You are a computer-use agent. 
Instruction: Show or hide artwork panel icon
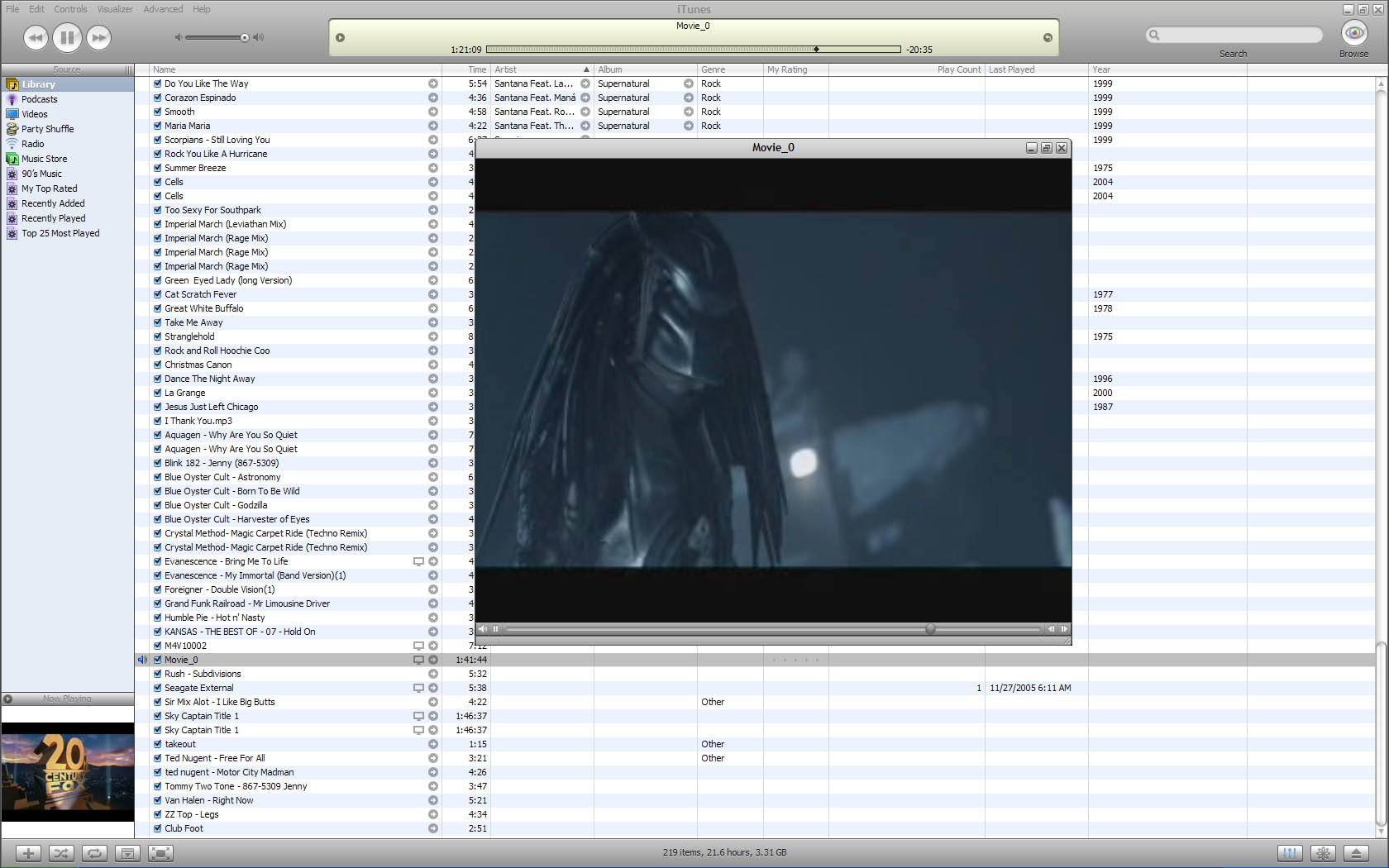click(x=127, y=853)
